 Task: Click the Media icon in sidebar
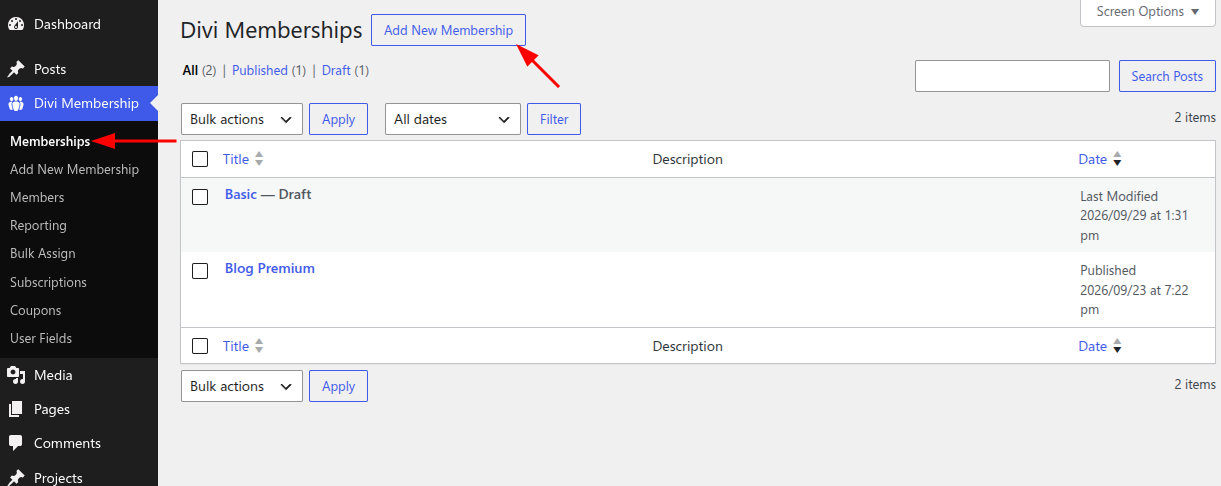coord(16,375)
